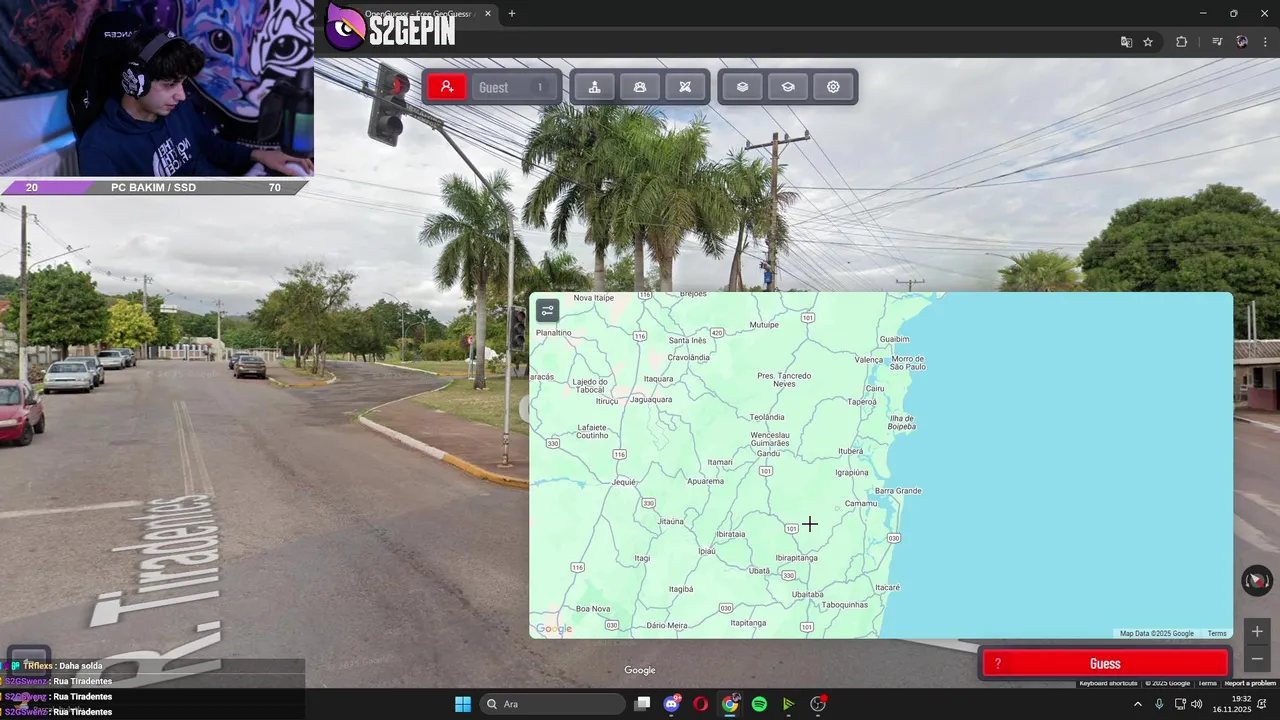Click Dário Meira on the map
Screen dimensions: 1280x720
pos(667,625)
